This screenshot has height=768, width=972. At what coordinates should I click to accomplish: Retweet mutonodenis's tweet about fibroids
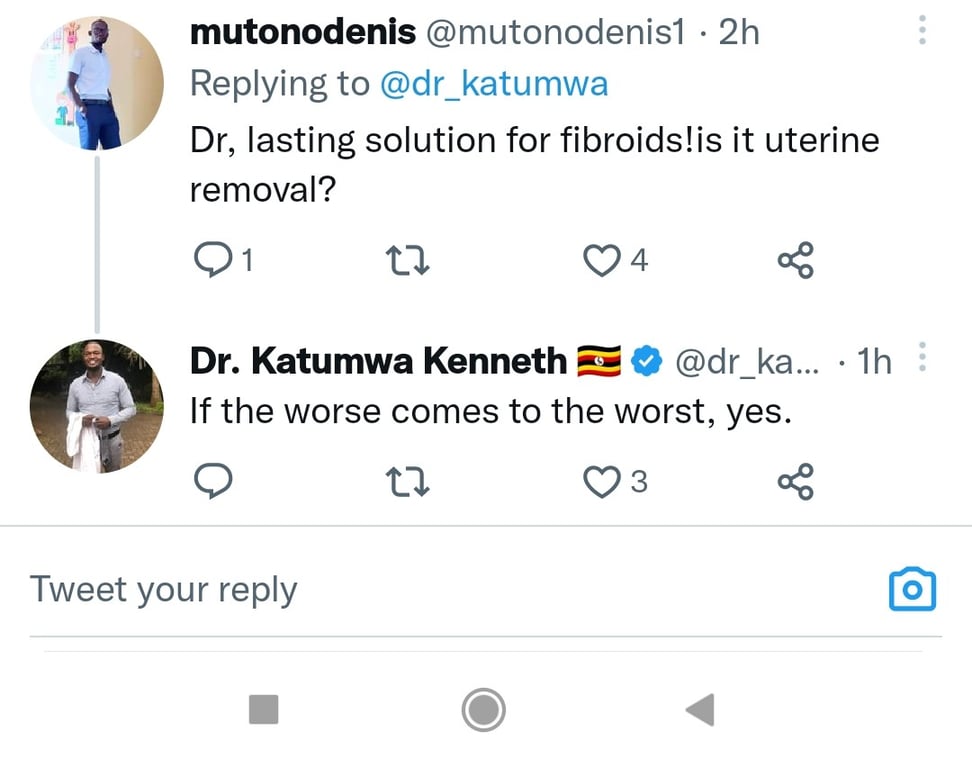pos(407,261)
